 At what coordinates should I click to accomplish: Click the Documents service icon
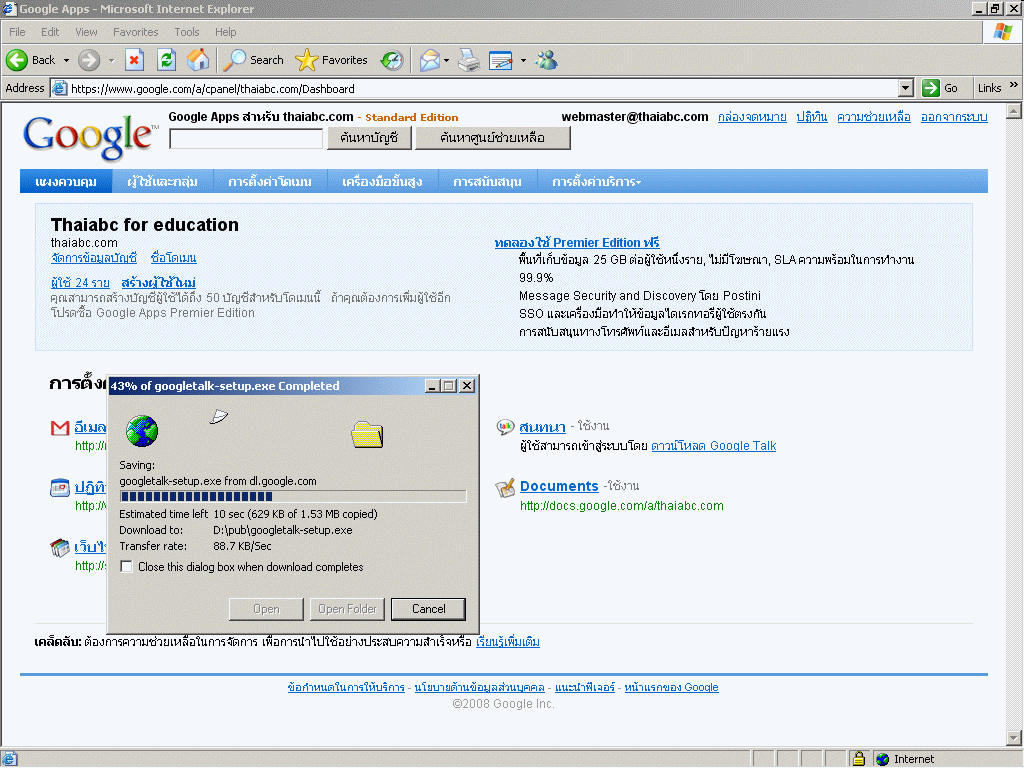[505, 487]
